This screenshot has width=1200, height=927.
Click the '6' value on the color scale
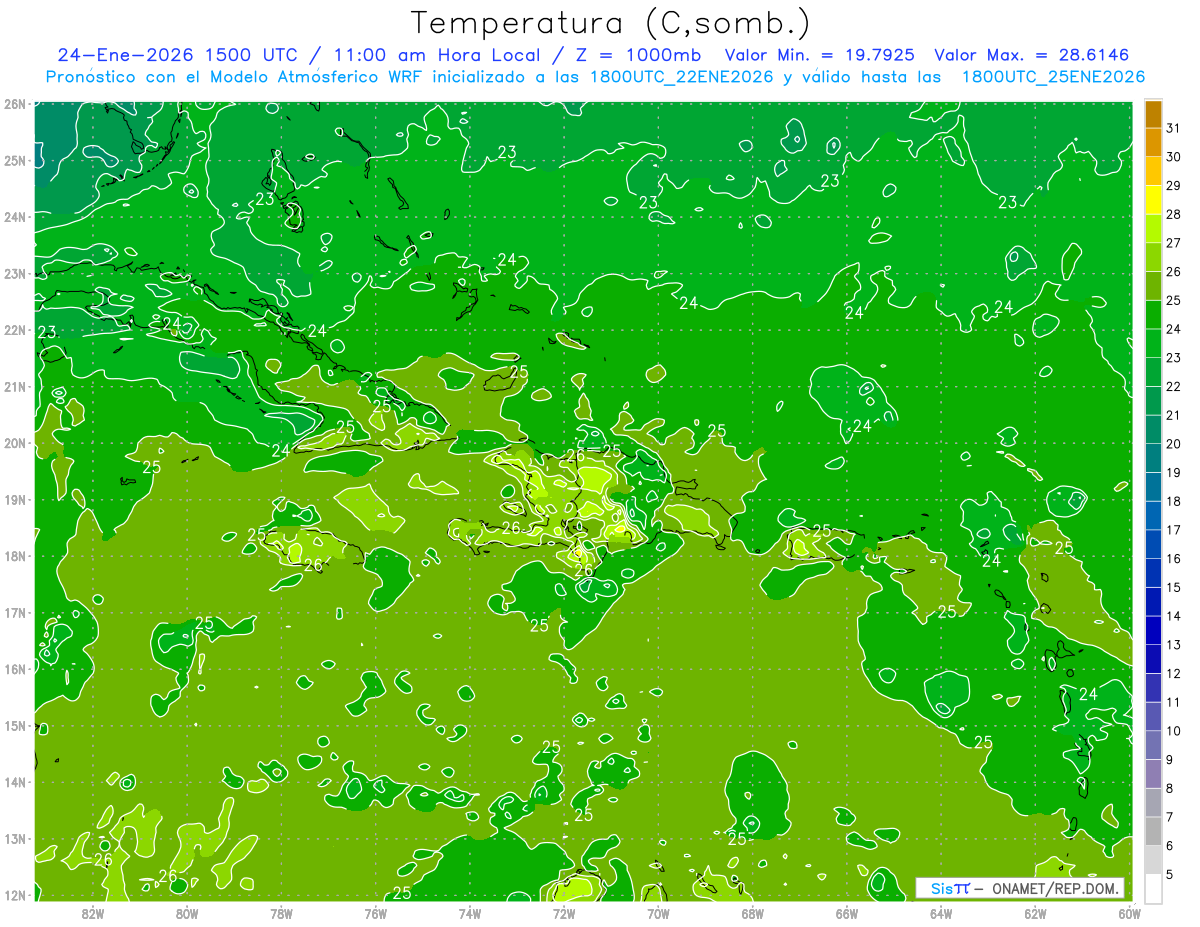pyautogui.click(x=1170, y=846)
